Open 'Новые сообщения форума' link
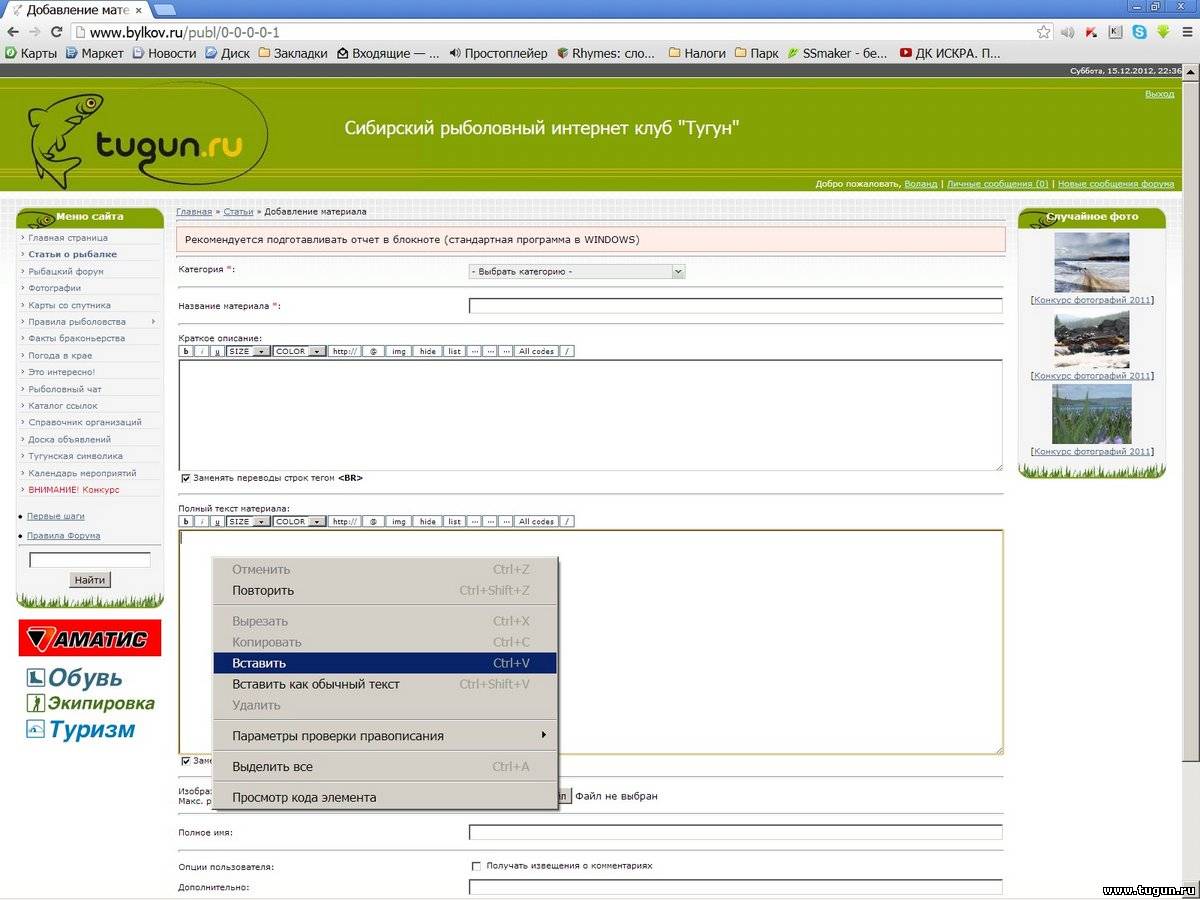This screenshot has height=900, width=1200. pos(1116,184)
